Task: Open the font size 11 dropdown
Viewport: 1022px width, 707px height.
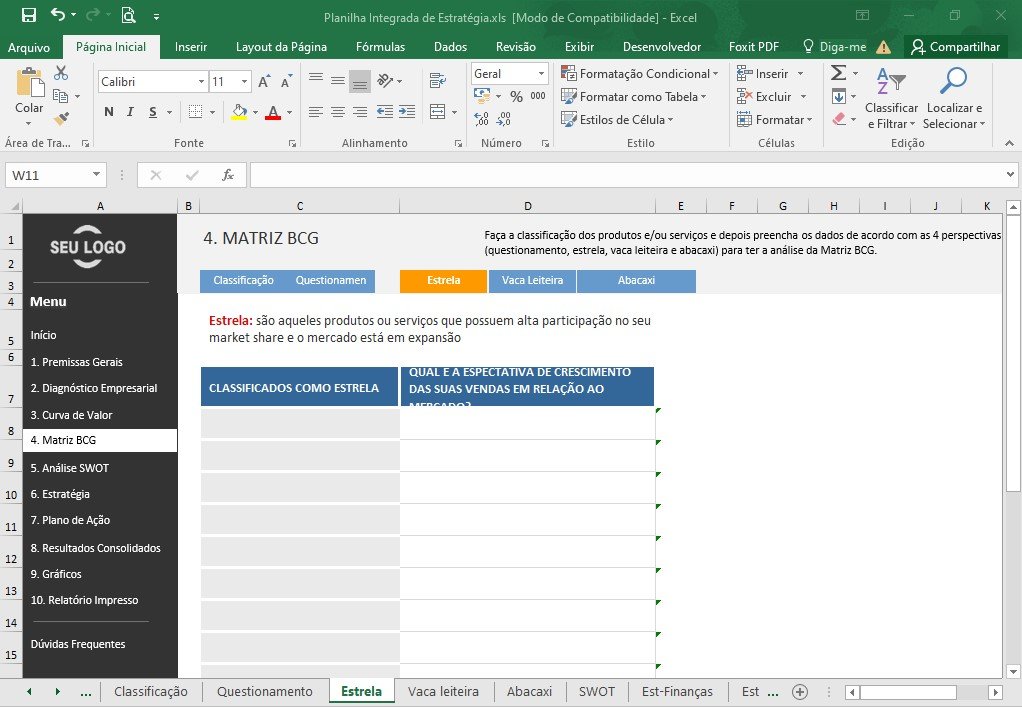Action: (244, 81)
